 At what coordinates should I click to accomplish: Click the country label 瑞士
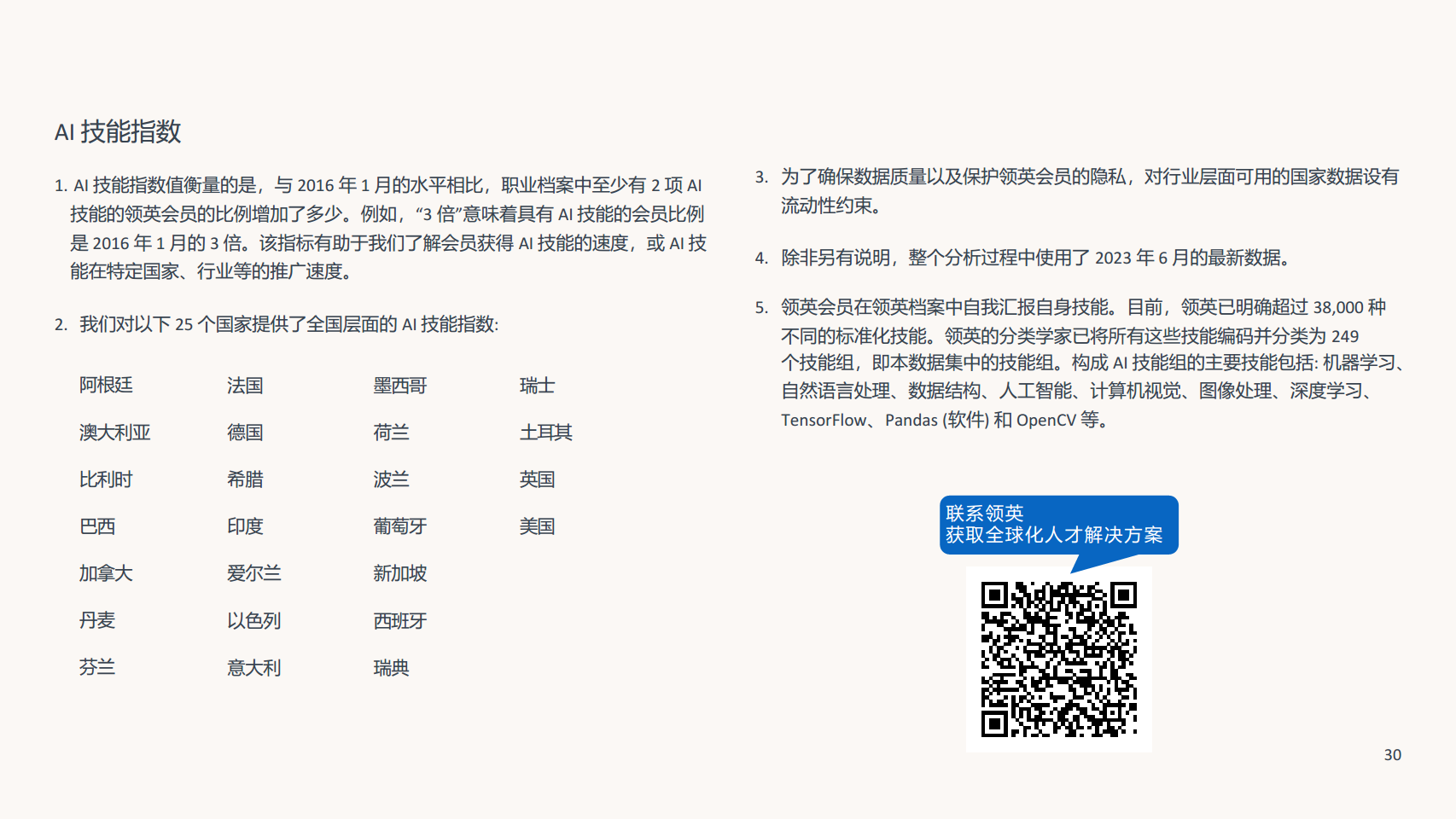click(536, 386)
